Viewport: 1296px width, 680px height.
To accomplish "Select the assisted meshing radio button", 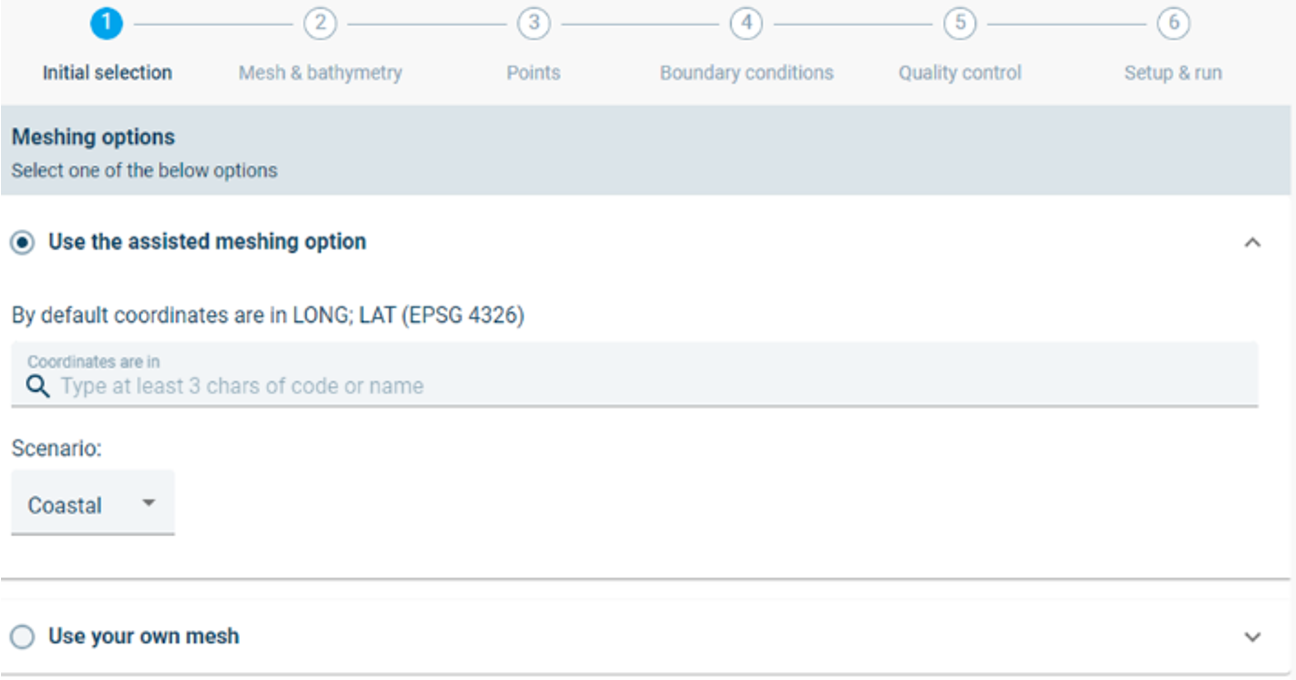I will coord(22,242).
